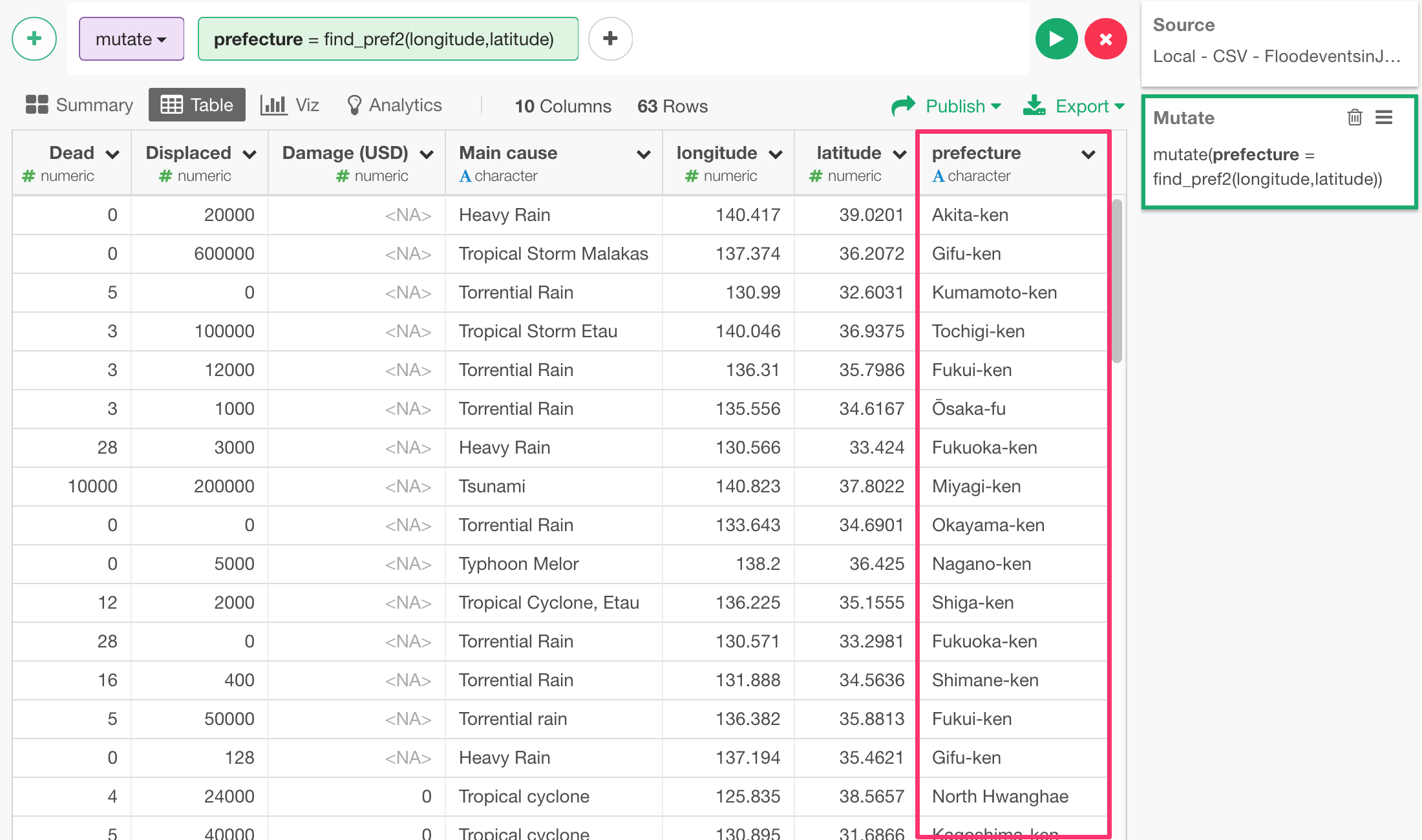
Task: Click the character type icon on Main cause
Action: tap(465, 175)
